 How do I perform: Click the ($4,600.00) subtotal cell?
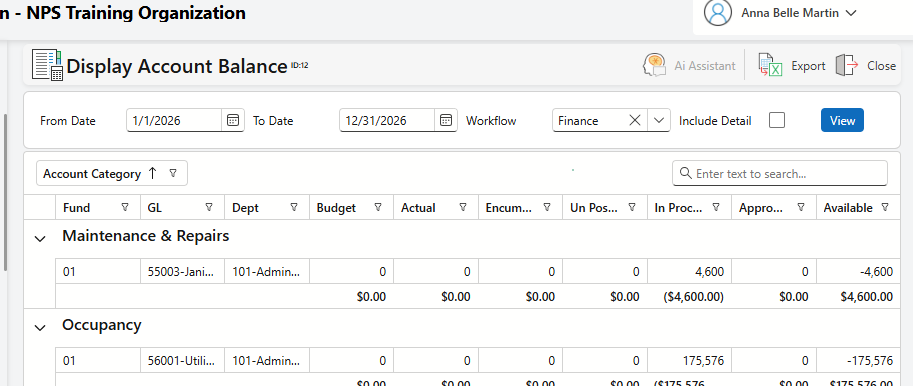click(693, 297)
